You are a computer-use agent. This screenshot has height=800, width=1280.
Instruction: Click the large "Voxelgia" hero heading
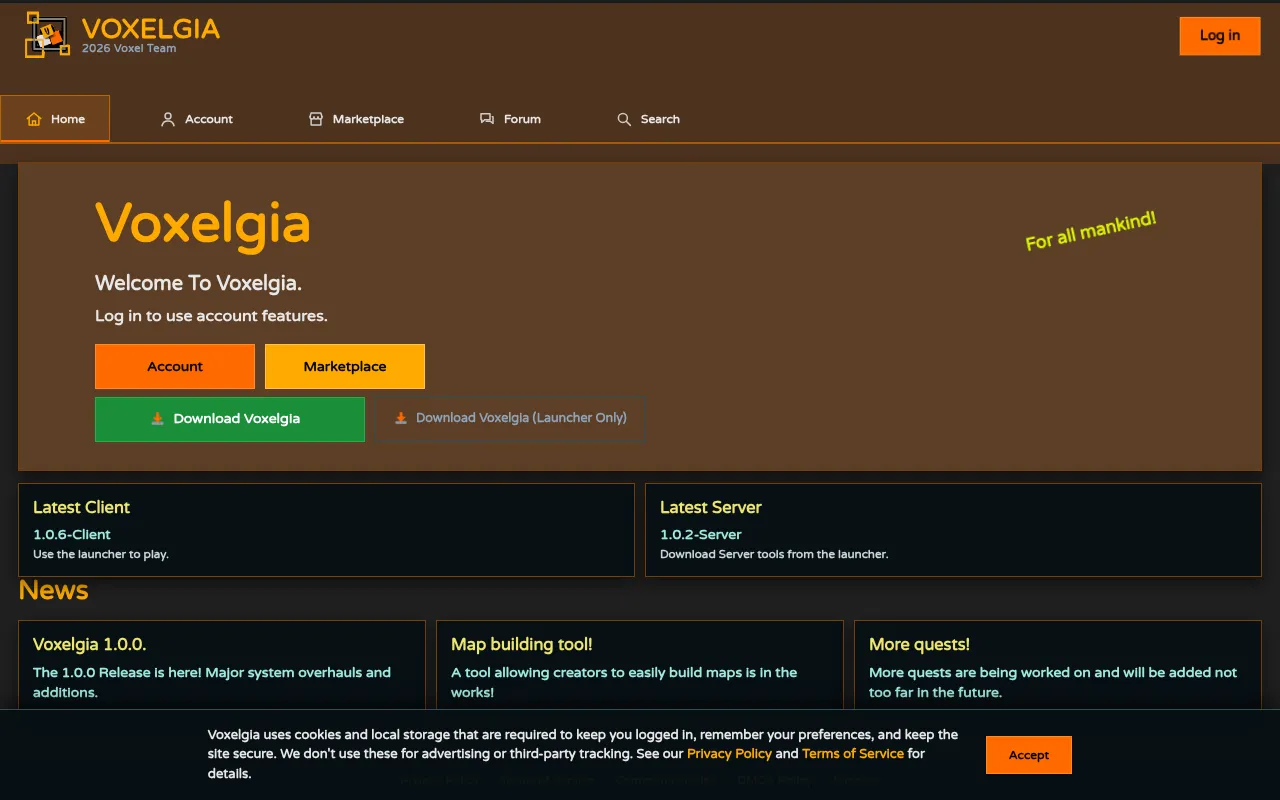(x=203, y=224)
